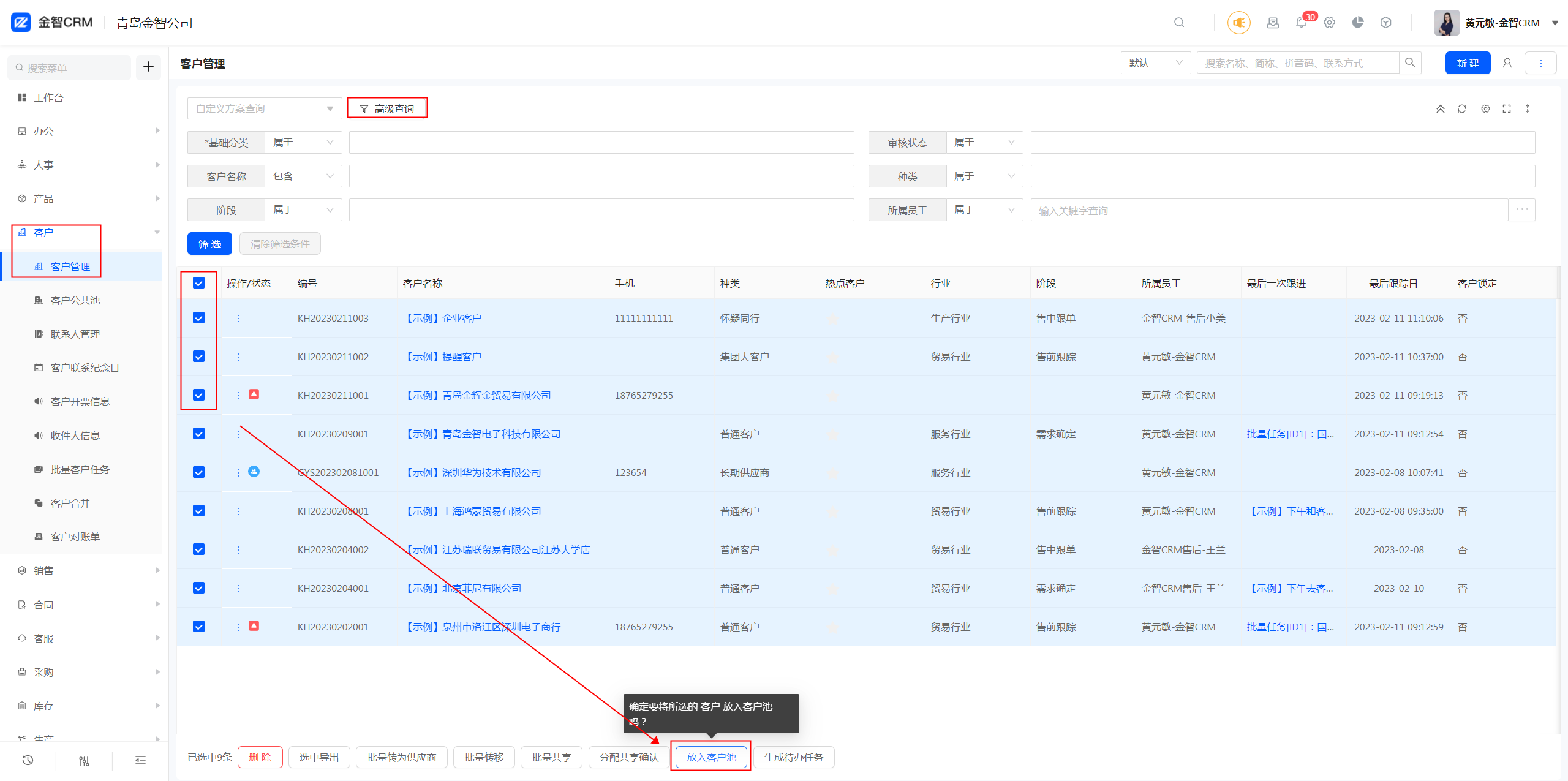The width and height of the screenshot is (1568, 781).
Task: Open notifications bell with 30 badge
Action: (1301, 23)
